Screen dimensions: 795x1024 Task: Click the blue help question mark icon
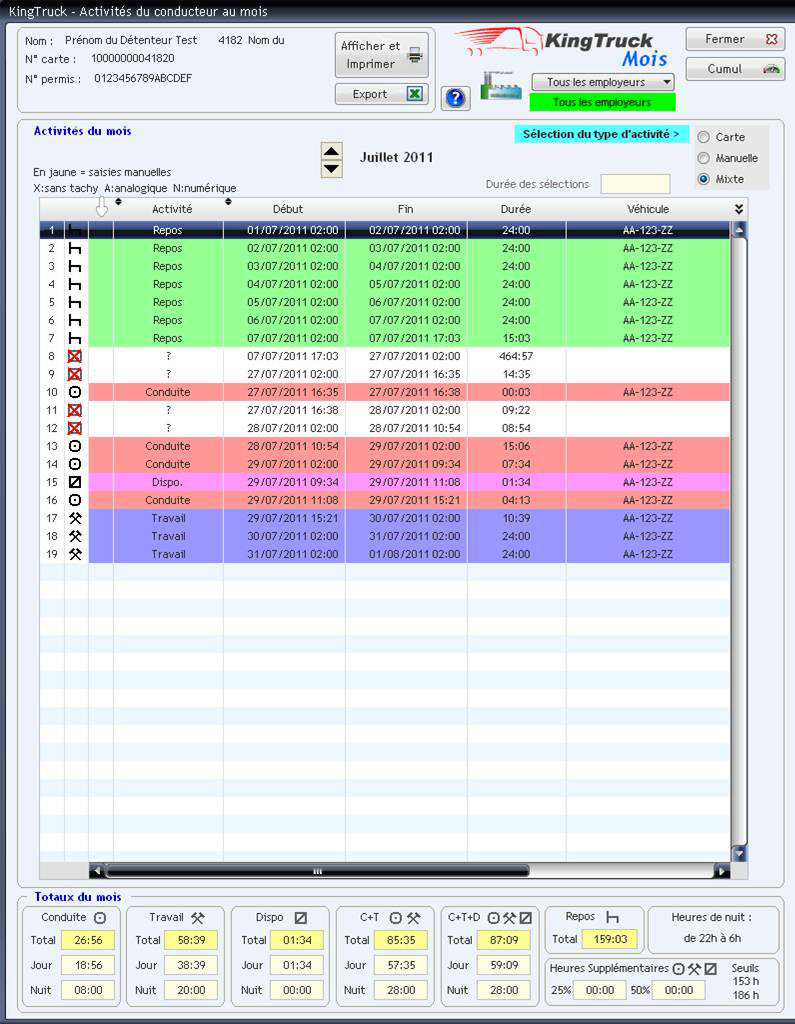[x=455, y=97]
